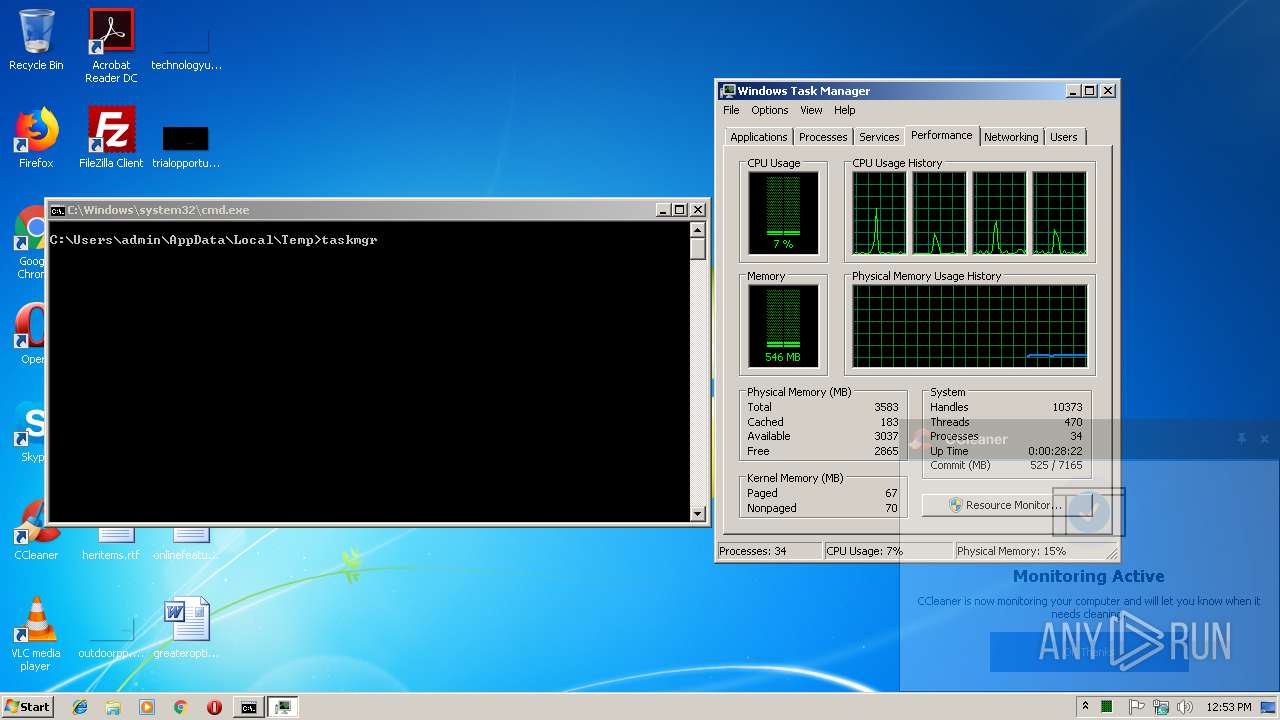
Task: Click the Total physical memory value 3583
Action: coord(886,407)
